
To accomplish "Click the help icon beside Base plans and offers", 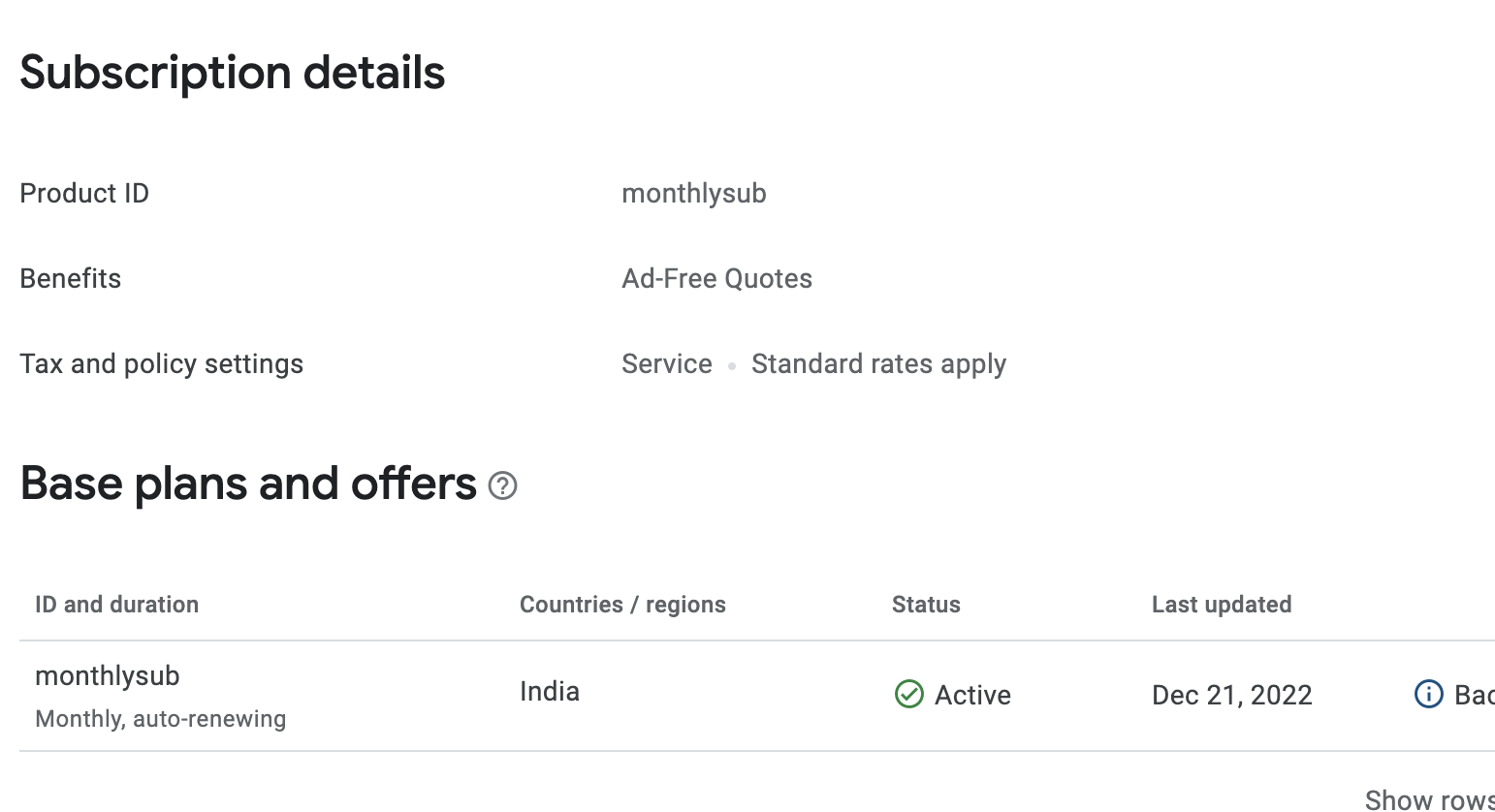I will pyautogui.click(x=502, y=485).
